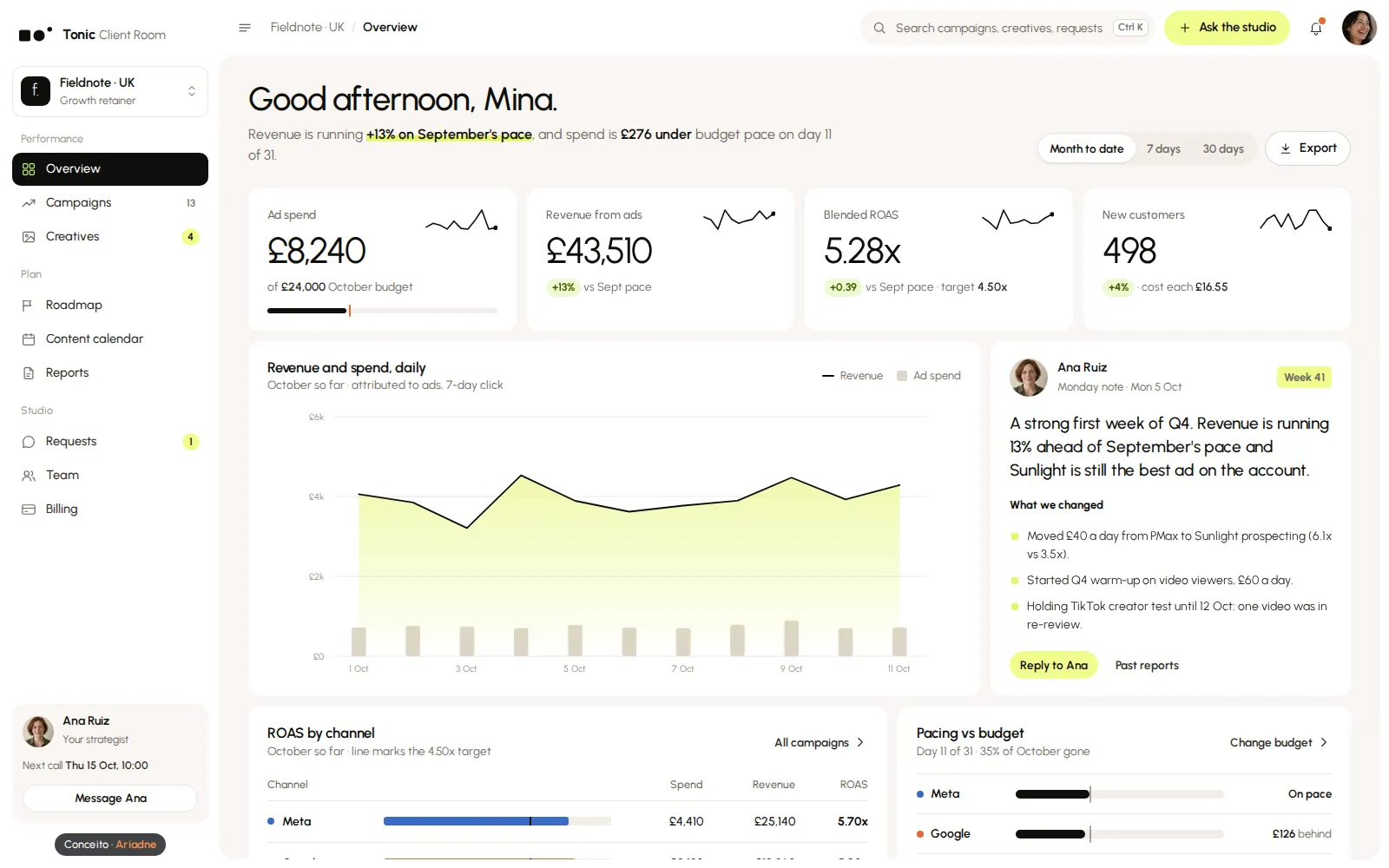Click the Content calendar icon
1389x868 pixels.
click(x=29, y=339)
